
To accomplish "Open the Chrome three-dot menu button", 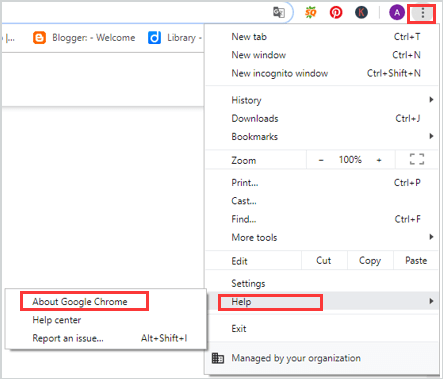I will 422,13.
